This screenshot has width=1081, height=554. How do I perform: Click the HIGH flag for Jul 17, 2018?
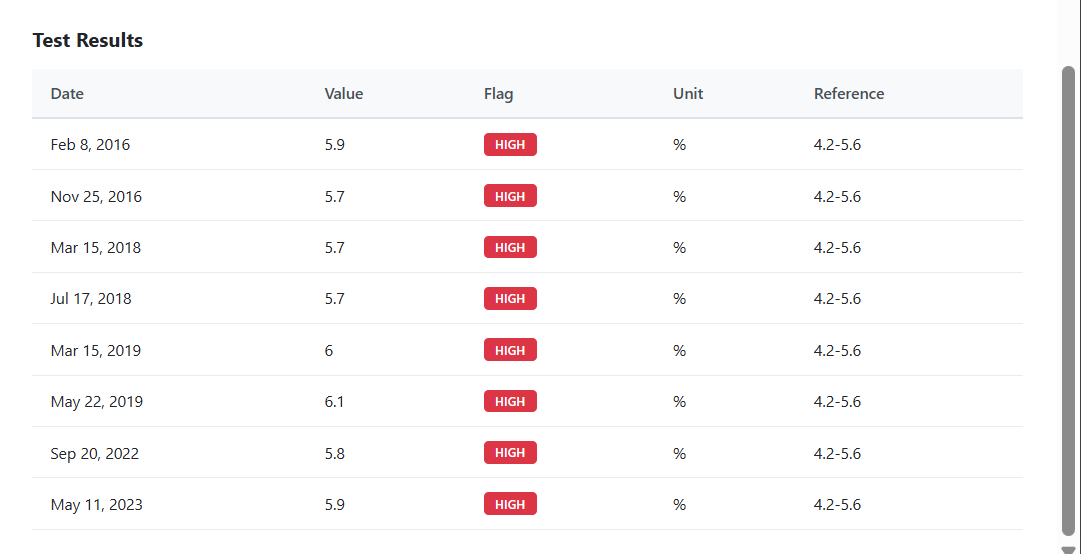[510, 298]
